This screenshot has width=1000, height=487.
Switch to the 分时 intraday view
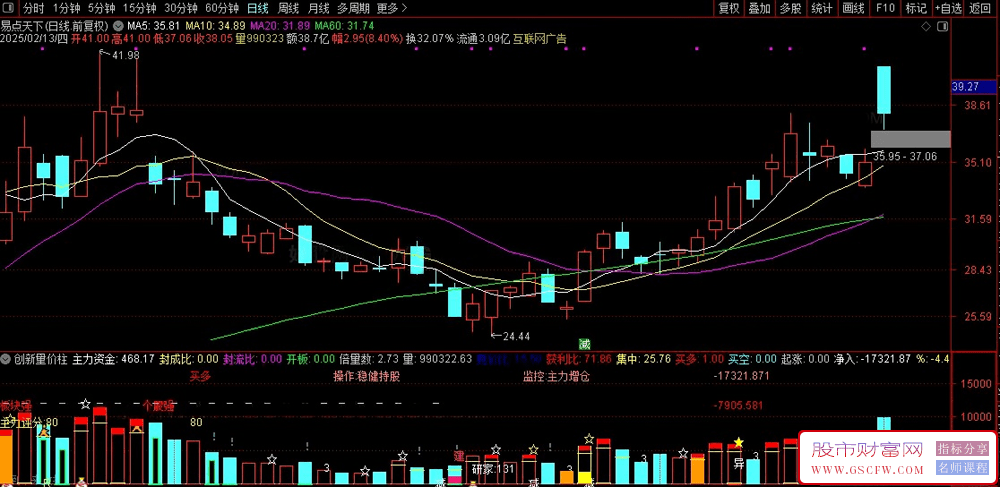pos(34,8)
